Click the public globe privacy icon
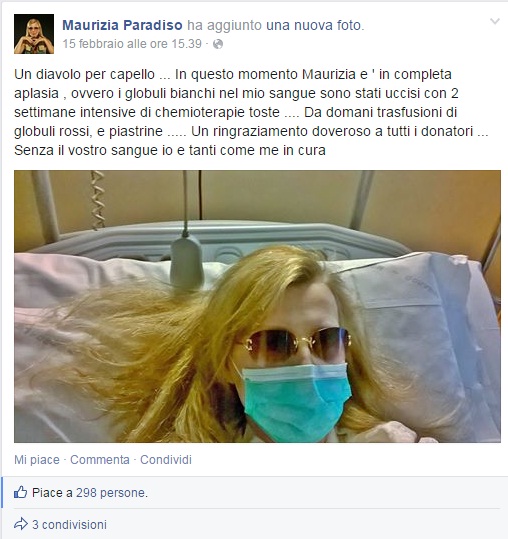The image size is (508, 539). (218, 44)
